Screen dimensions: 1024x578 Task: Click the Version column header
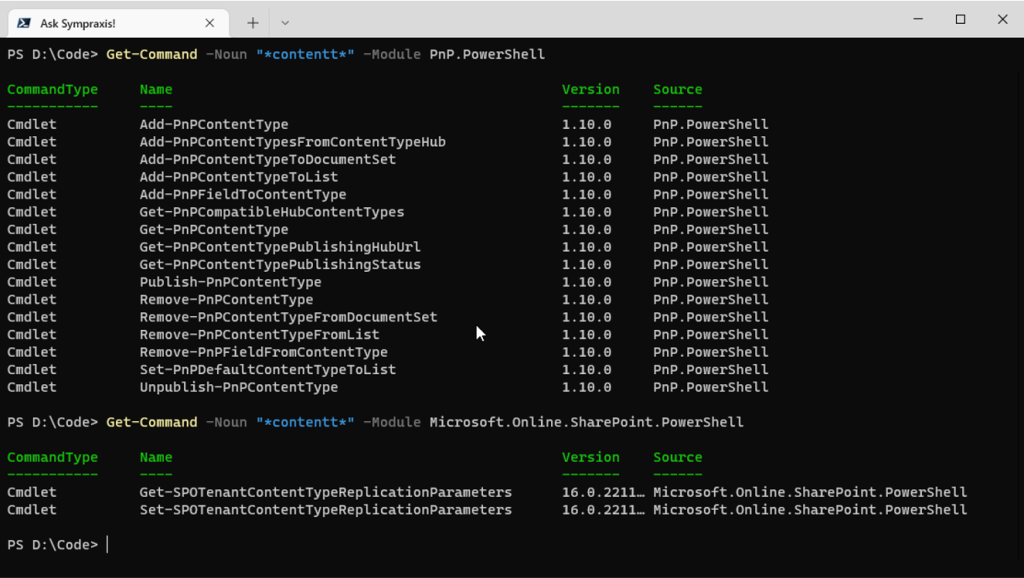[x=590, y=89]
